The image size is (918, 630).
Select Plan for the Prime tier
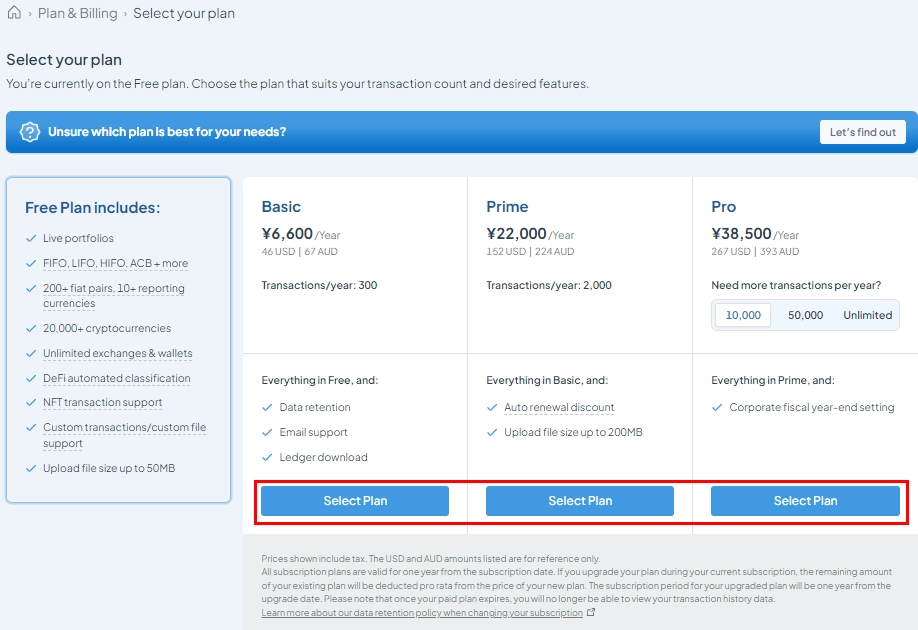[580, 501]
